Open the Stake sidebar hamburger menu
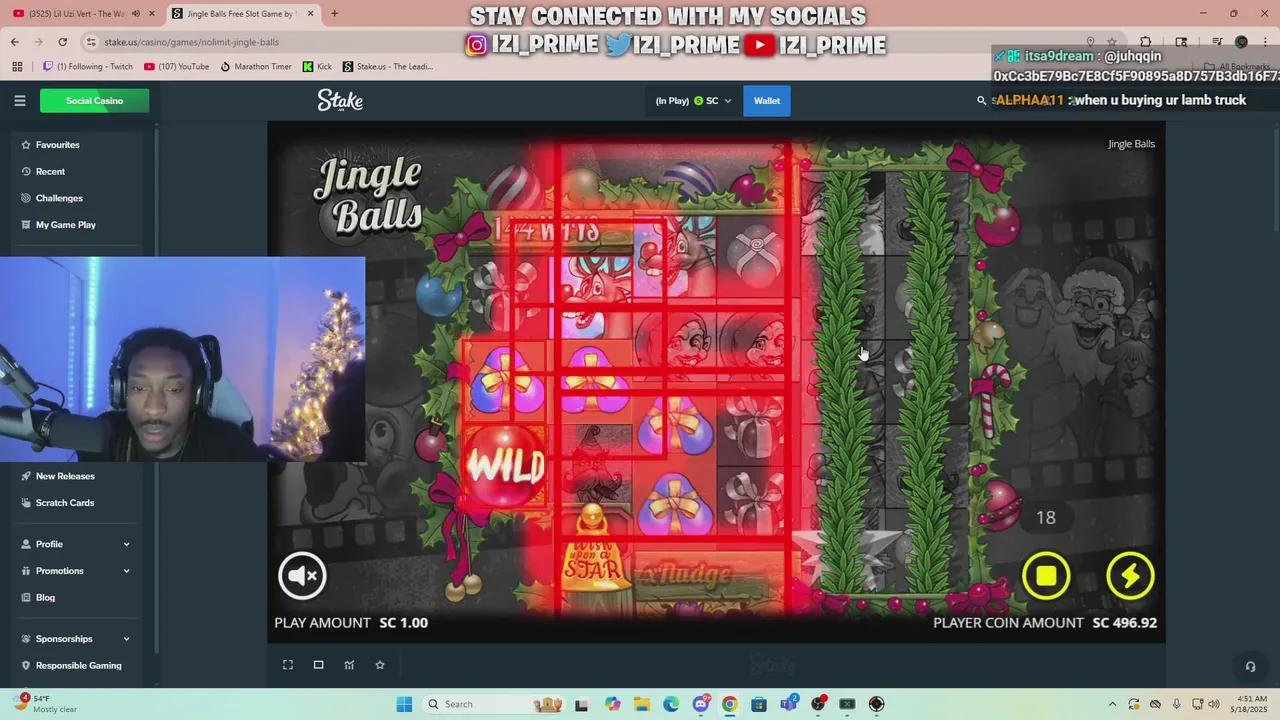Image resolution: width=1280 pixels, height=720 pixels. coord(19,100)
